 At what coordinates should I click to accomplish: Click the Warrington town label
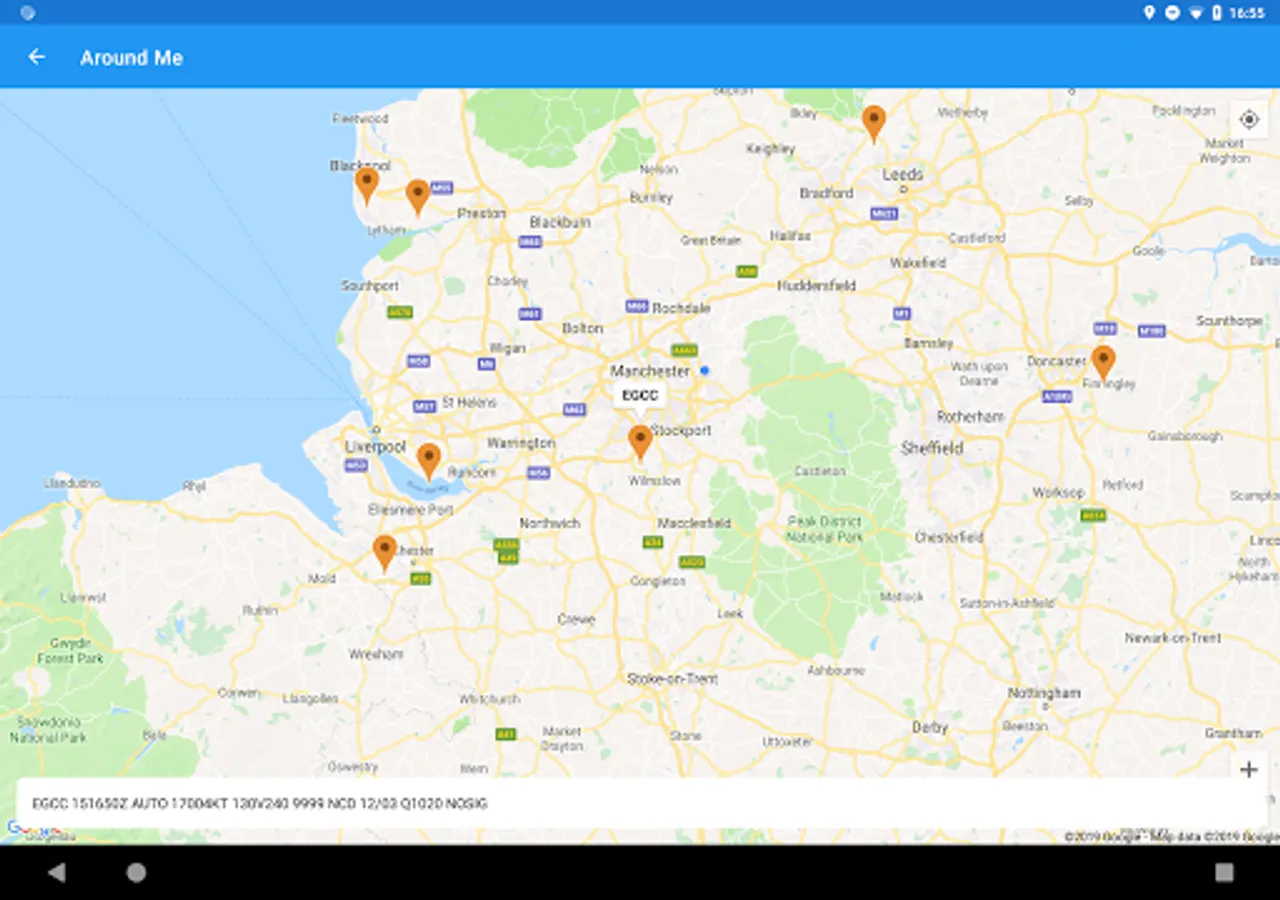521,443
